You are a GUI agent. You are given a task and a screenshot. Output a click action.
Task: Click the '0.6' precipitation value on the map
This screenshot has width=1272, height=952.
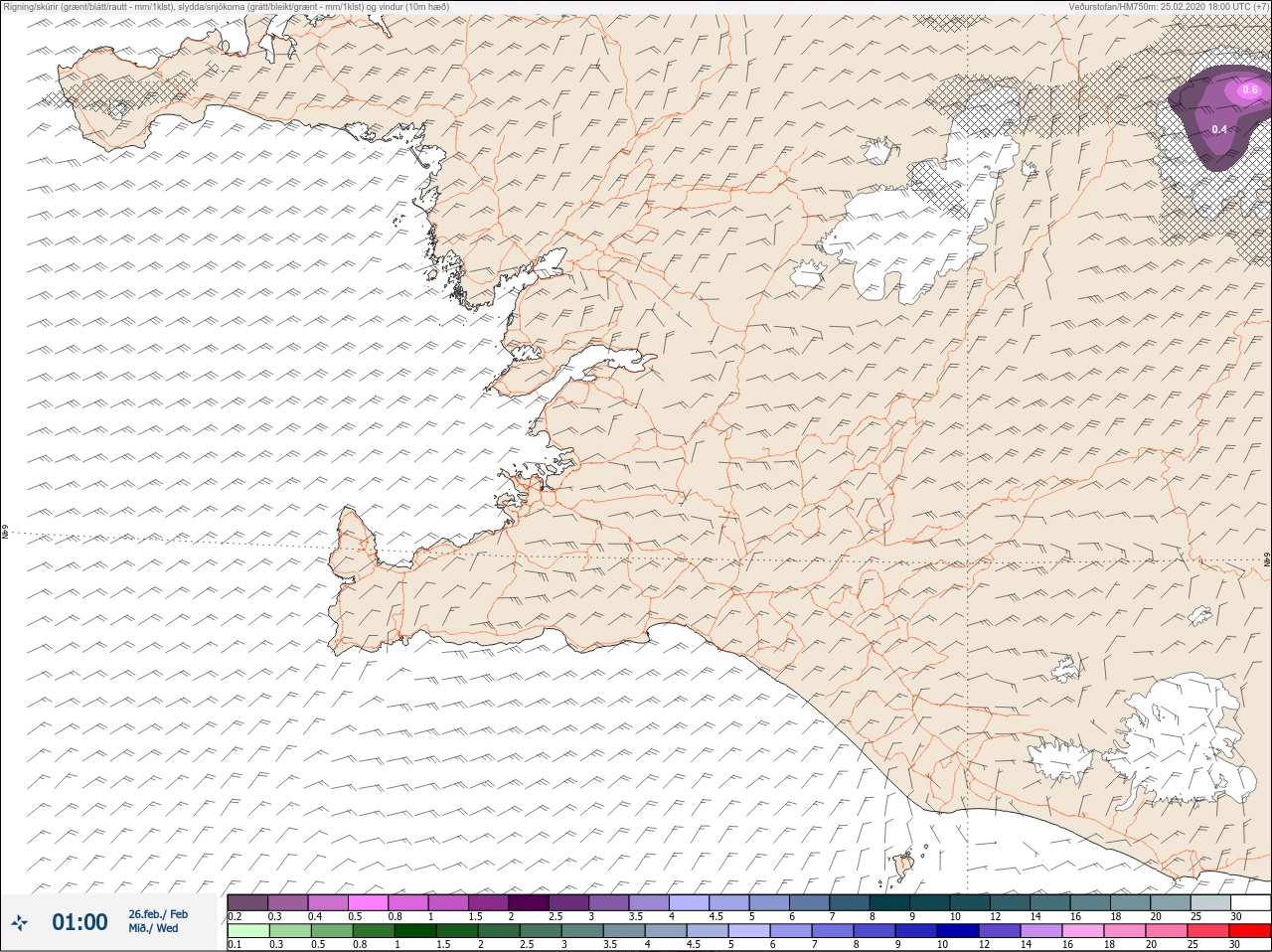(1250, 90)
